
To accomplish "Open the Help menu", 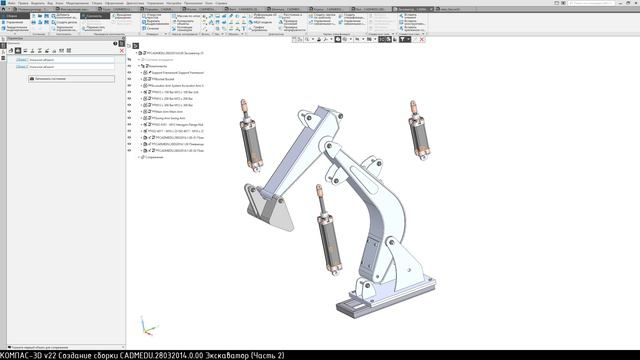I will click(221, 3).
